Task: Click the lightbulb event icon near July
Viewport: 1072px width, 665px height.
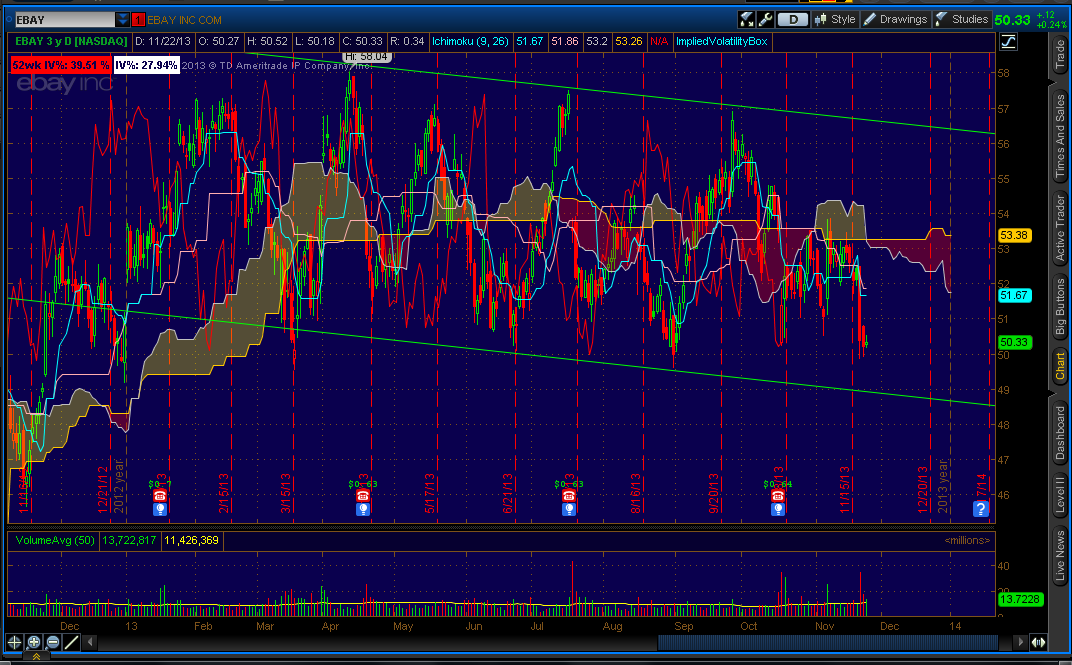Action: point(569,509)
